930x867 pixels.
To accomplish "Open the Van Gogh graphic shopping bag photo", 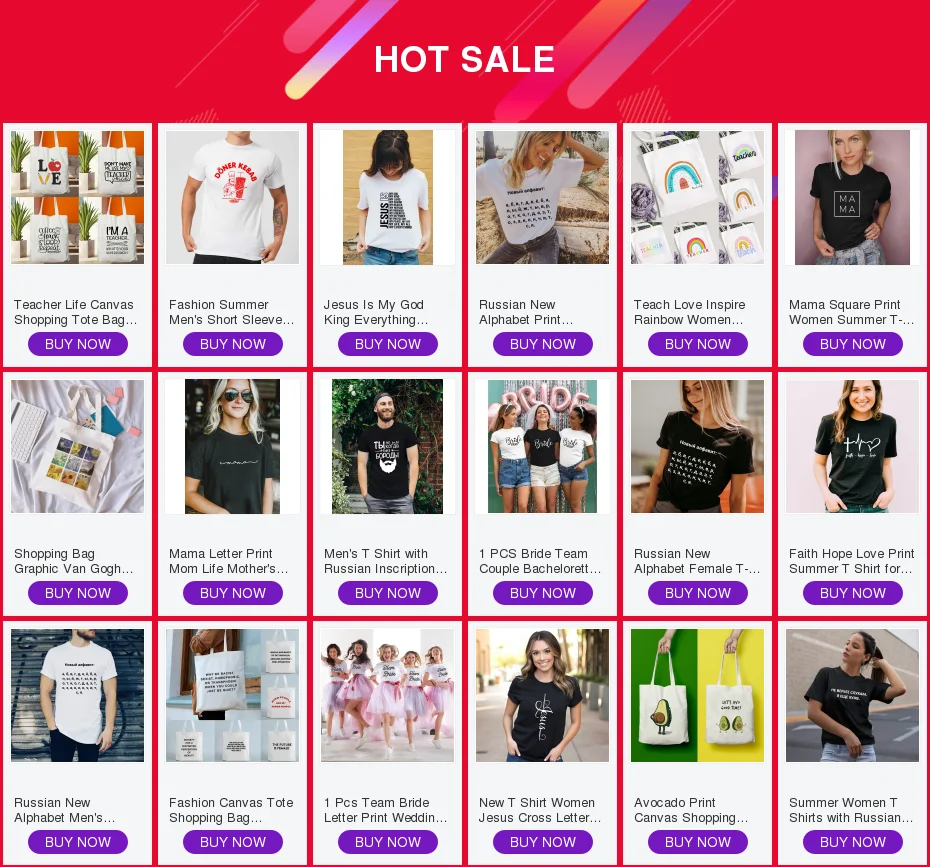I will [x=78, y=447].
